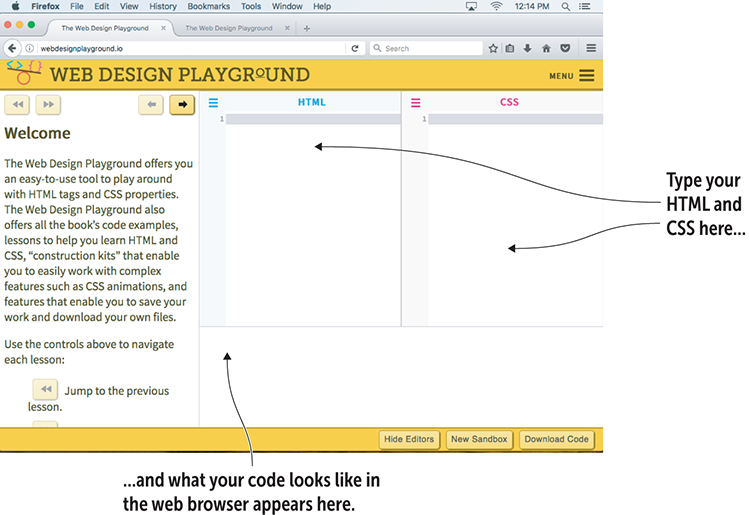This screenshot has height=515, width=750.
Task: Click the browser back button
Action: 12,48
